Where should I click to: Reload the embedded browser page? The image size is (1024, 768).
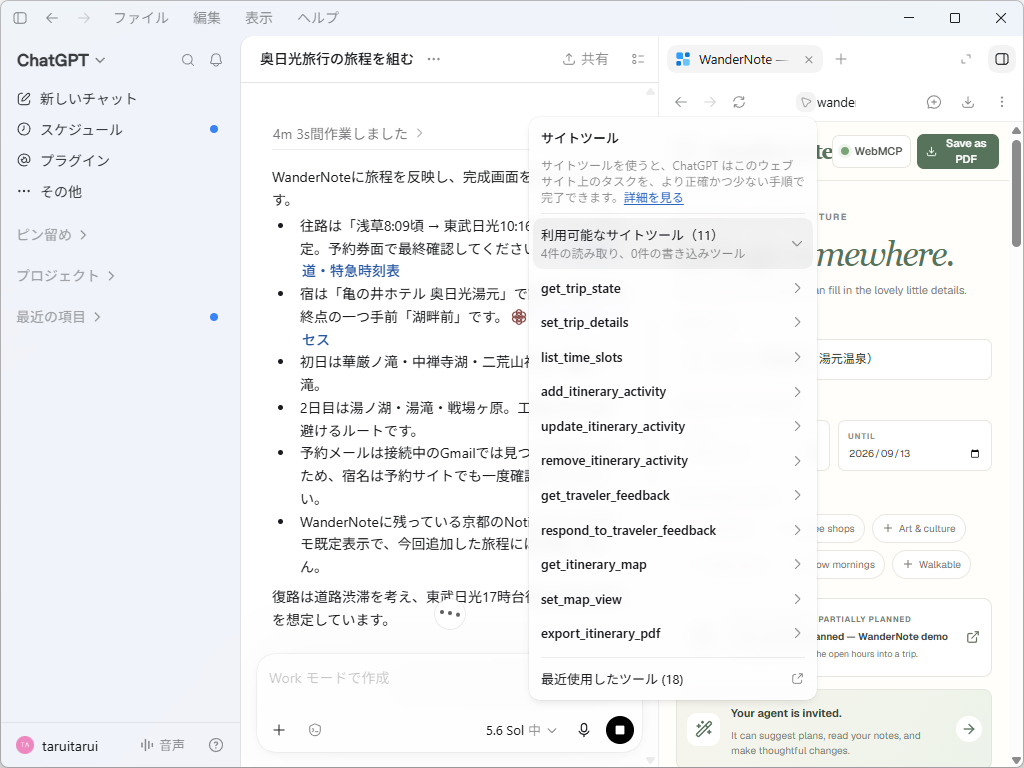coord(739,102)
